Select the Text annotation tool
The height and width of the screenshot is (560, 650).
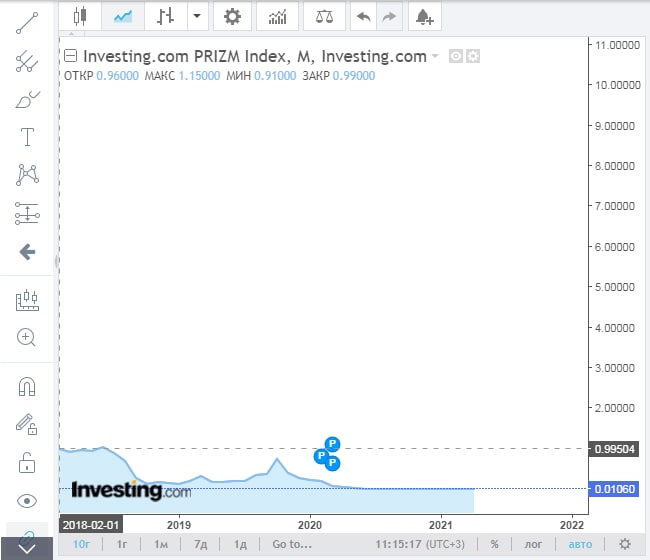(x=27, y=137)
